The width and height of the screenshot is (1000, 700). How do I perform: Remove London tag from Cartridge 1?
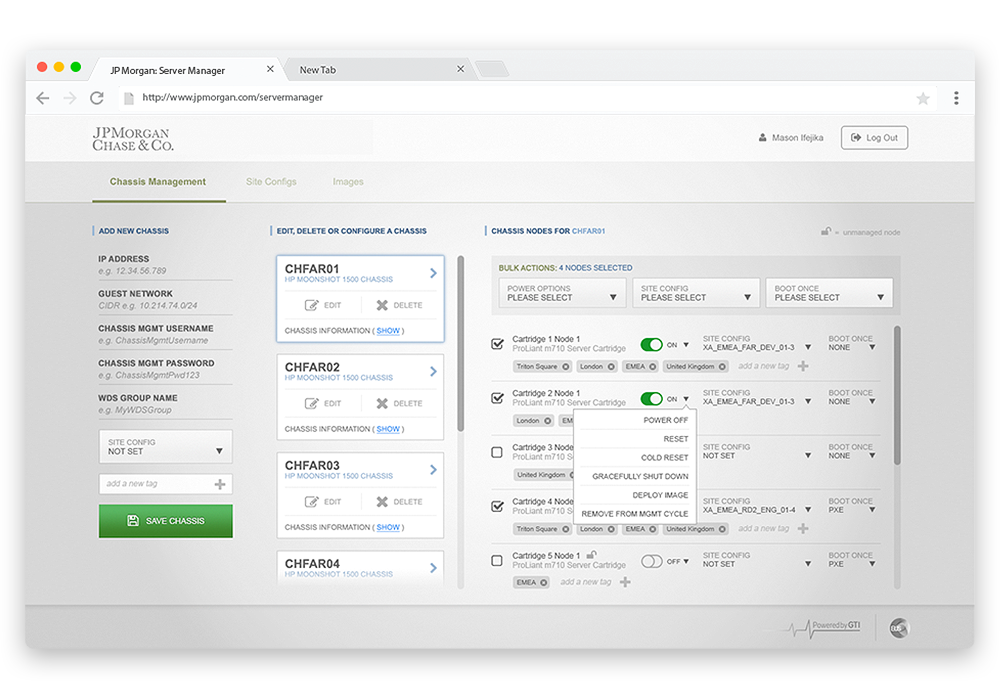611,367
